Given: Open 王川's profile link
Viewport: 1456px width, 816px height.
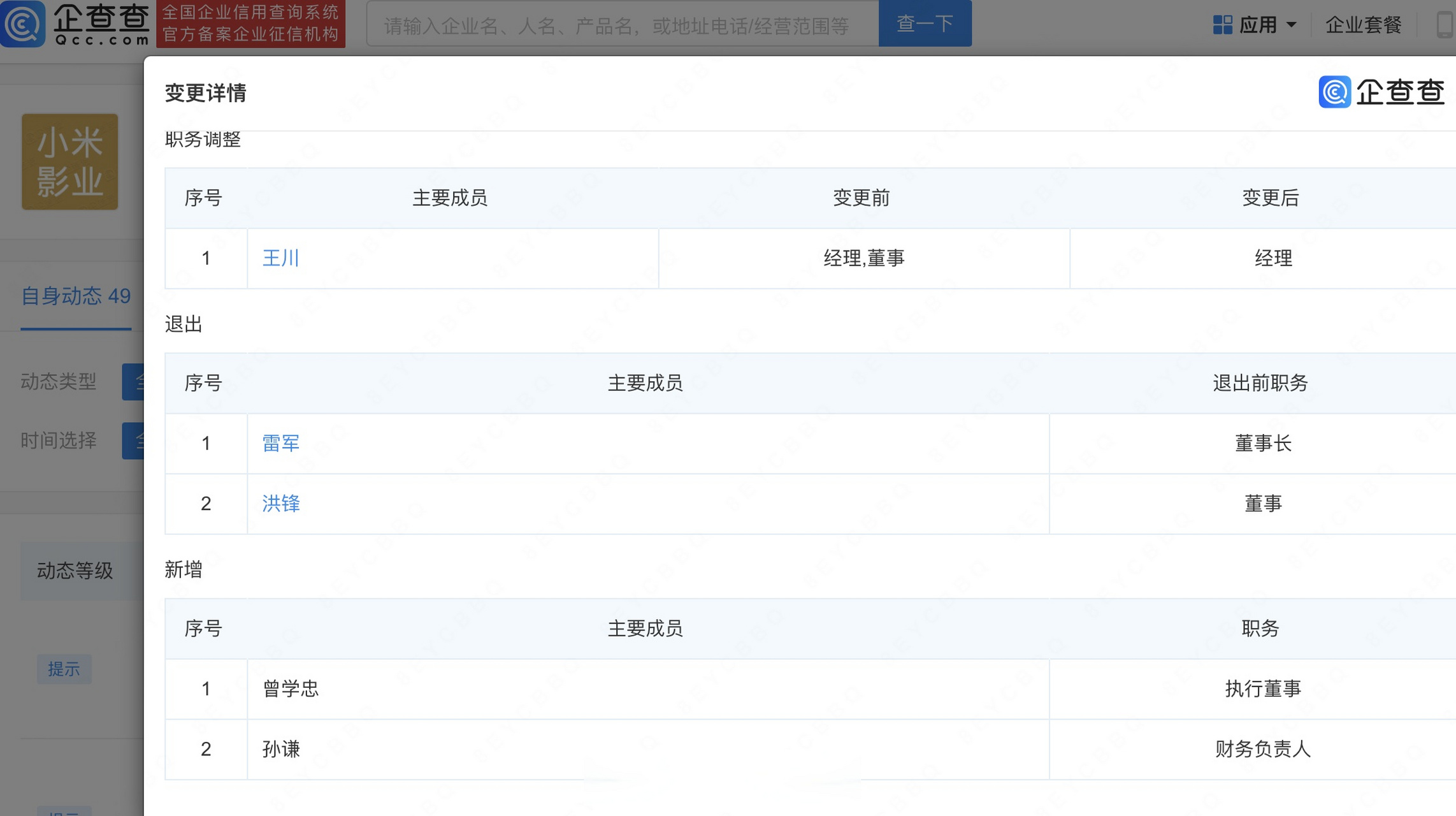Looking at the screenshot, I should point(280,258).
